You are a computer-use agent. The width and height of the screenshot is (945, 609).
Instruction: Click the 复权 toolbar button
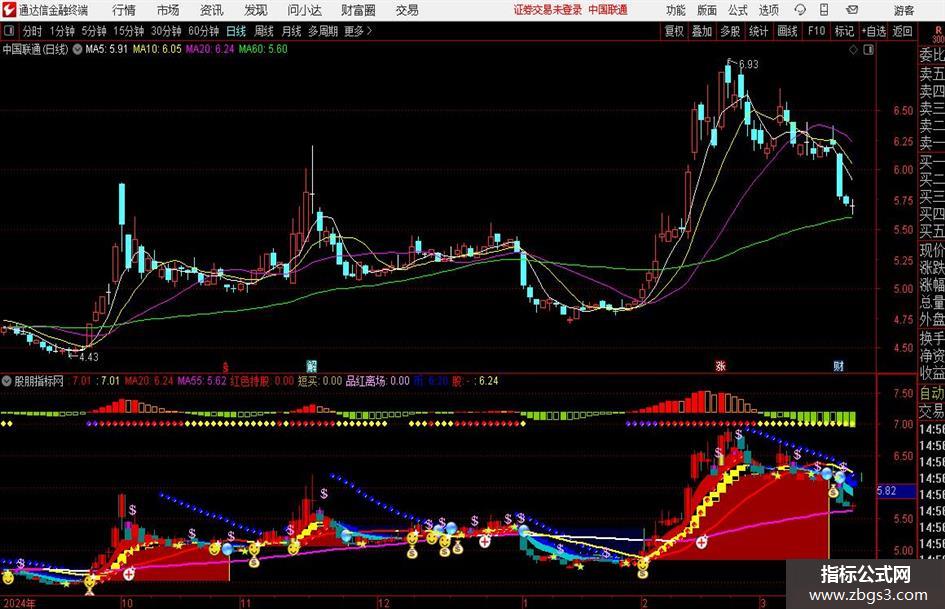[674, 31]
